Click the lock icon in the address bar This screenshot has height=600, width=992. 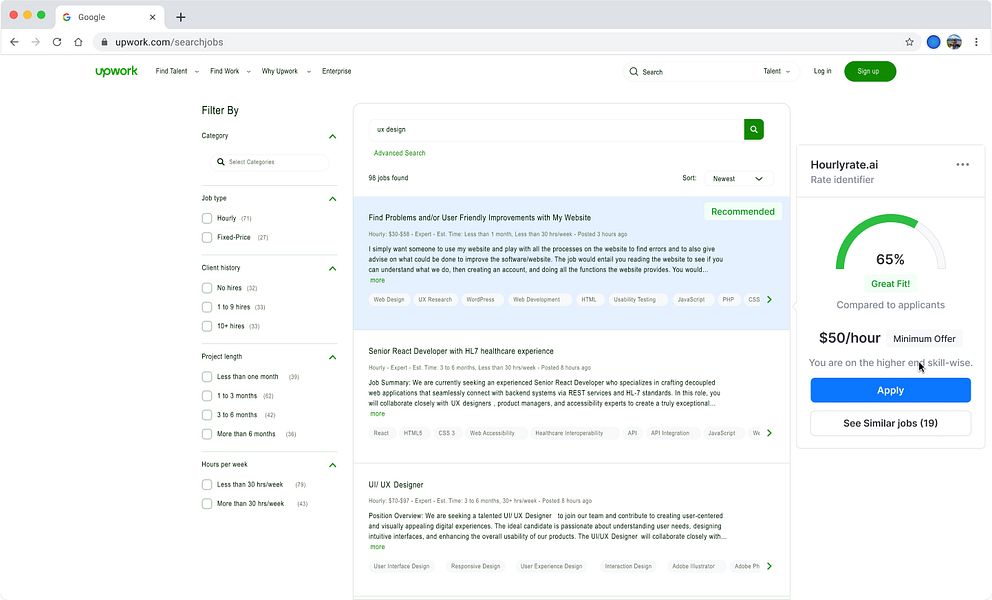coord(104,42)
